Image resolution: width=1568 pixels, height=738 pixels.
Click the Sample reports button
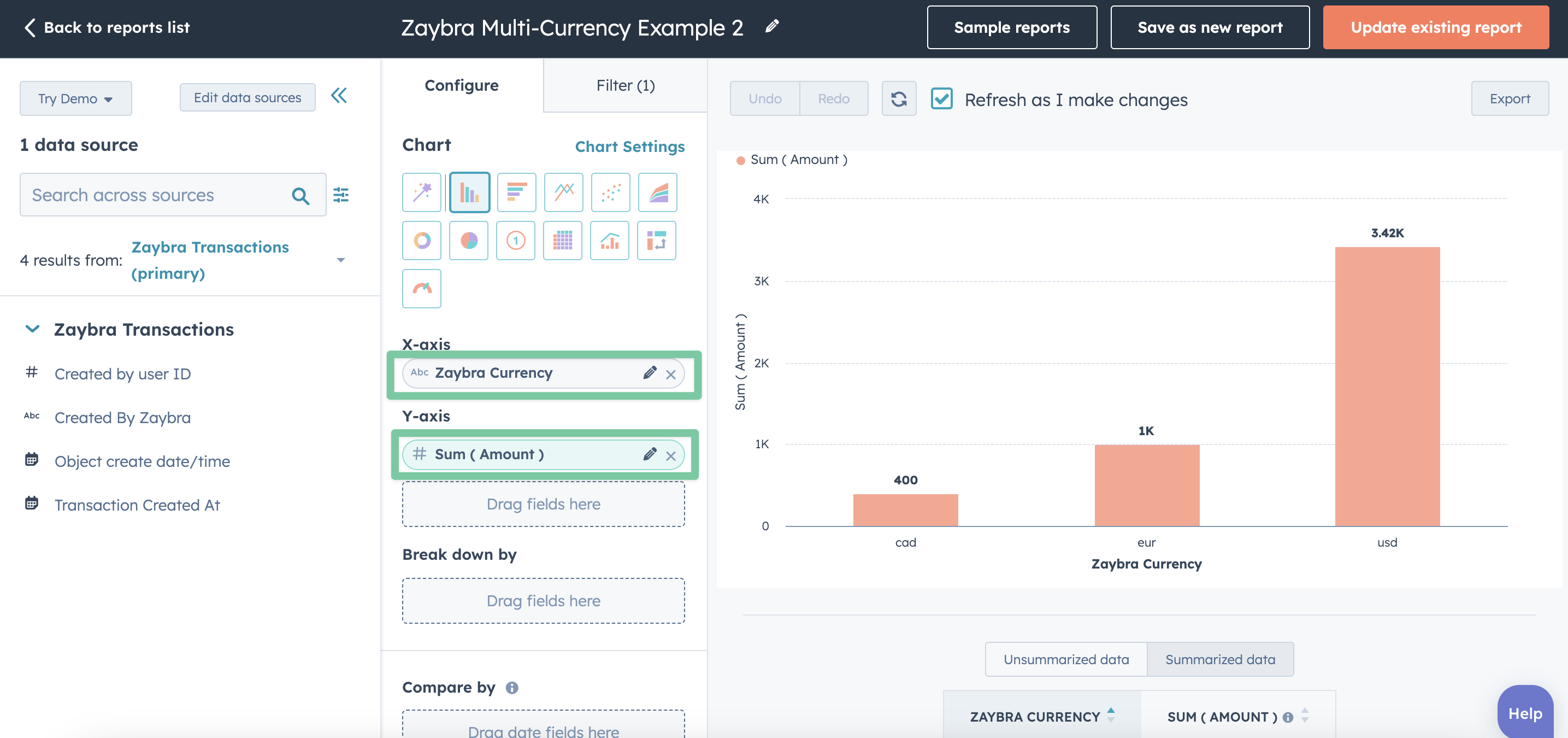(x=1012, y=27)
